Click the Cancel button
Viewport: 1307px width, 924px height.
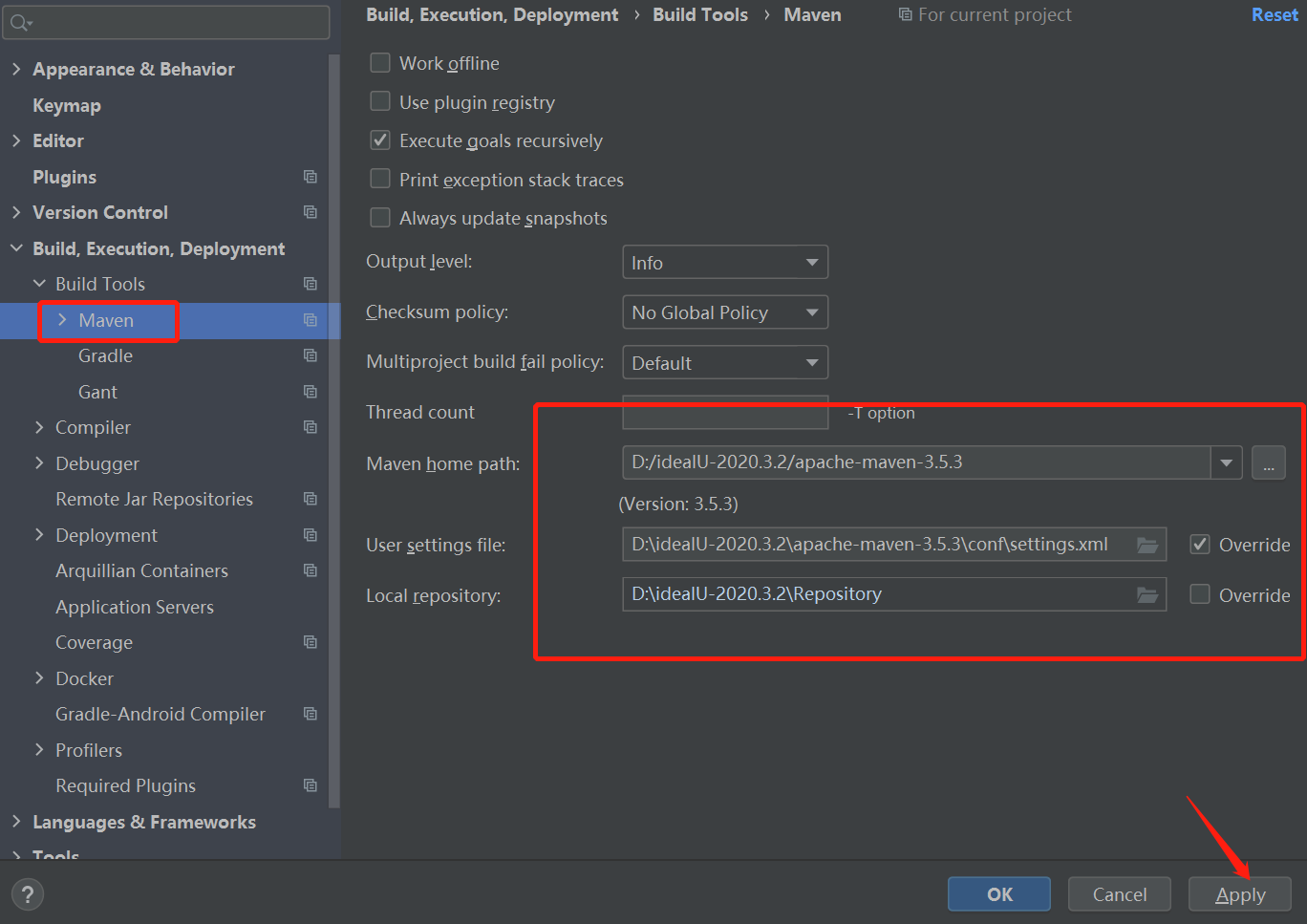[1120, 894]
